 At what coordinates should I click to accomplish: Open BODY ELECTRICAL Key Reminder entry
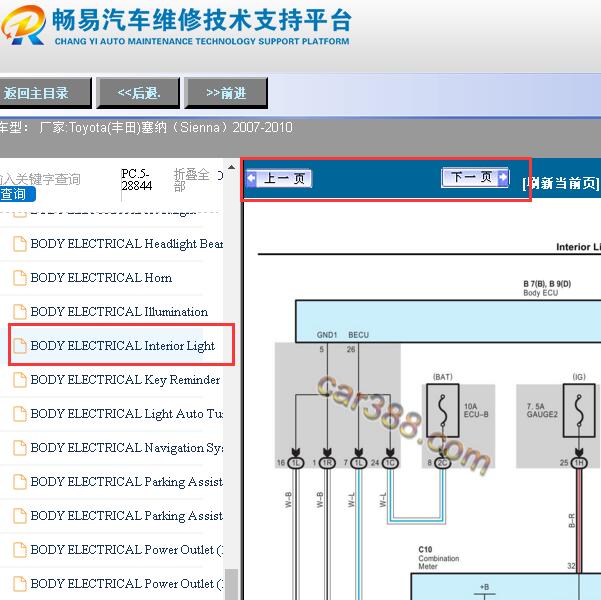click(x=125, y=380)
